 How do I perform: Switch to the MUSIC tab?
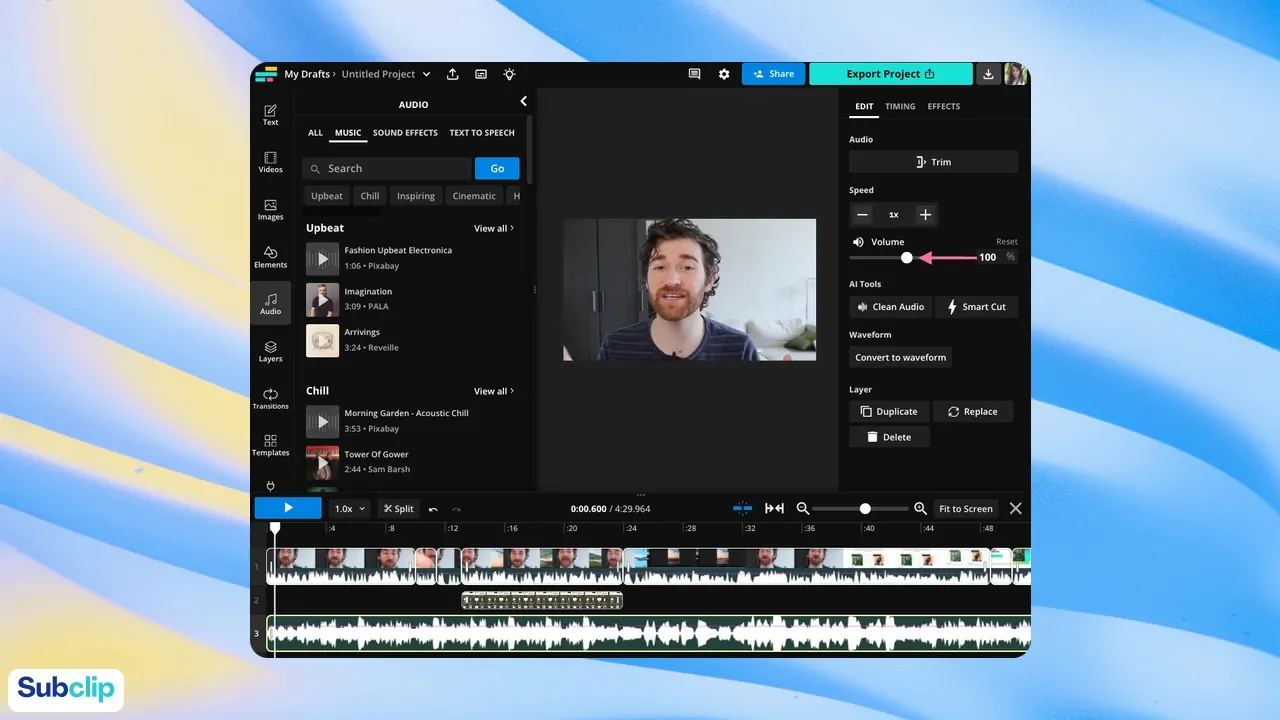point(348,132)
